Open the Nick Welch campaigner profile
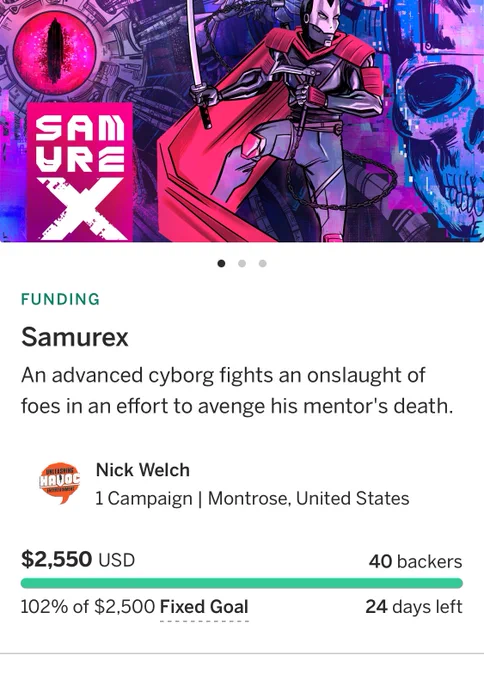The image size is (484, 680). 143,470
